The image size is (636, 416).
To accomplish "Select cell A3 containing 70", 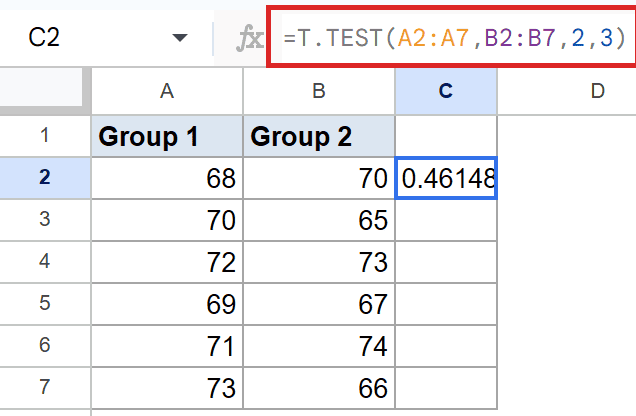I will 167,220.
